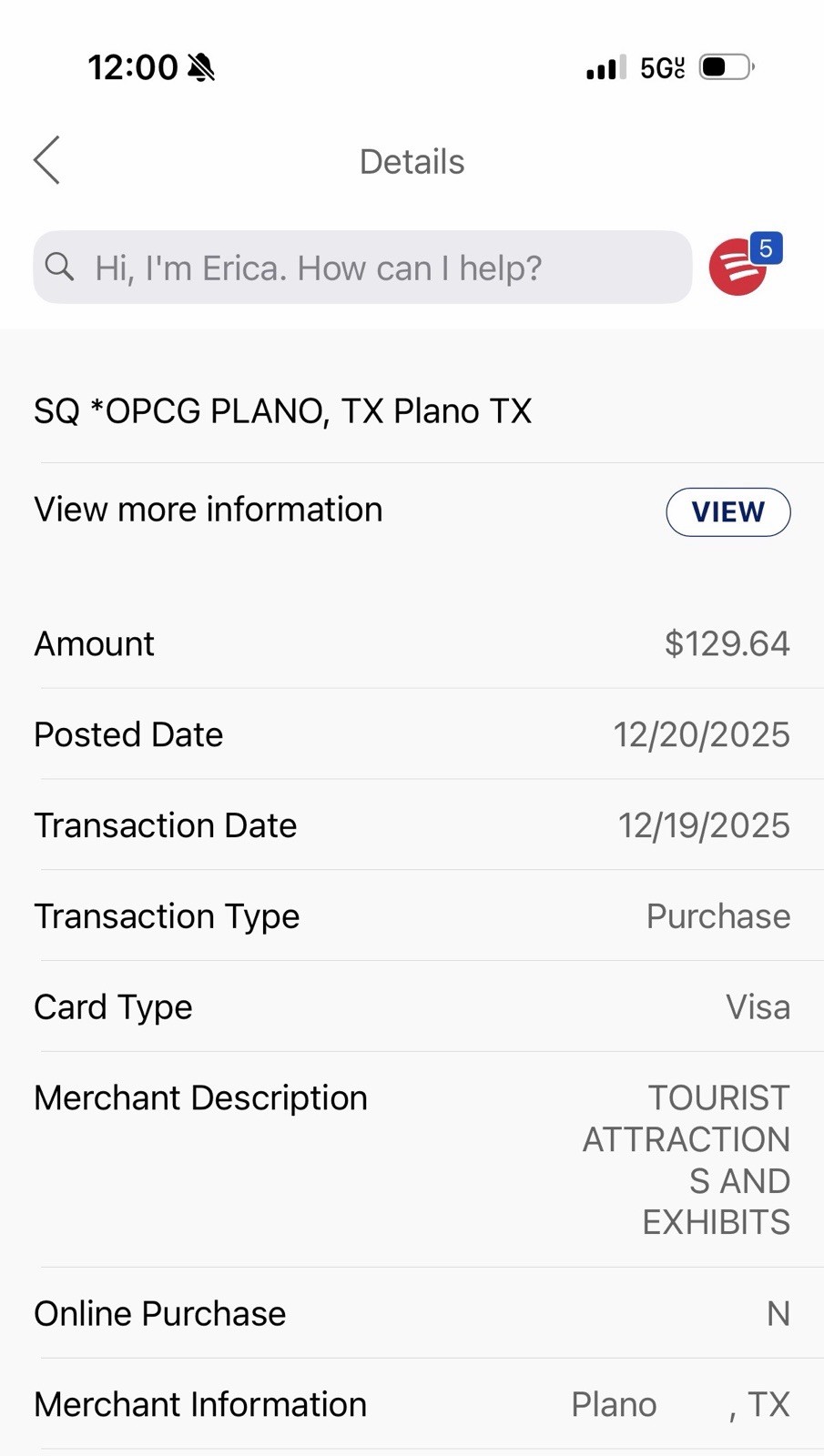Open the Erica assistant flag icon
Screen dimensions: 824x1456
coord(737,269)
